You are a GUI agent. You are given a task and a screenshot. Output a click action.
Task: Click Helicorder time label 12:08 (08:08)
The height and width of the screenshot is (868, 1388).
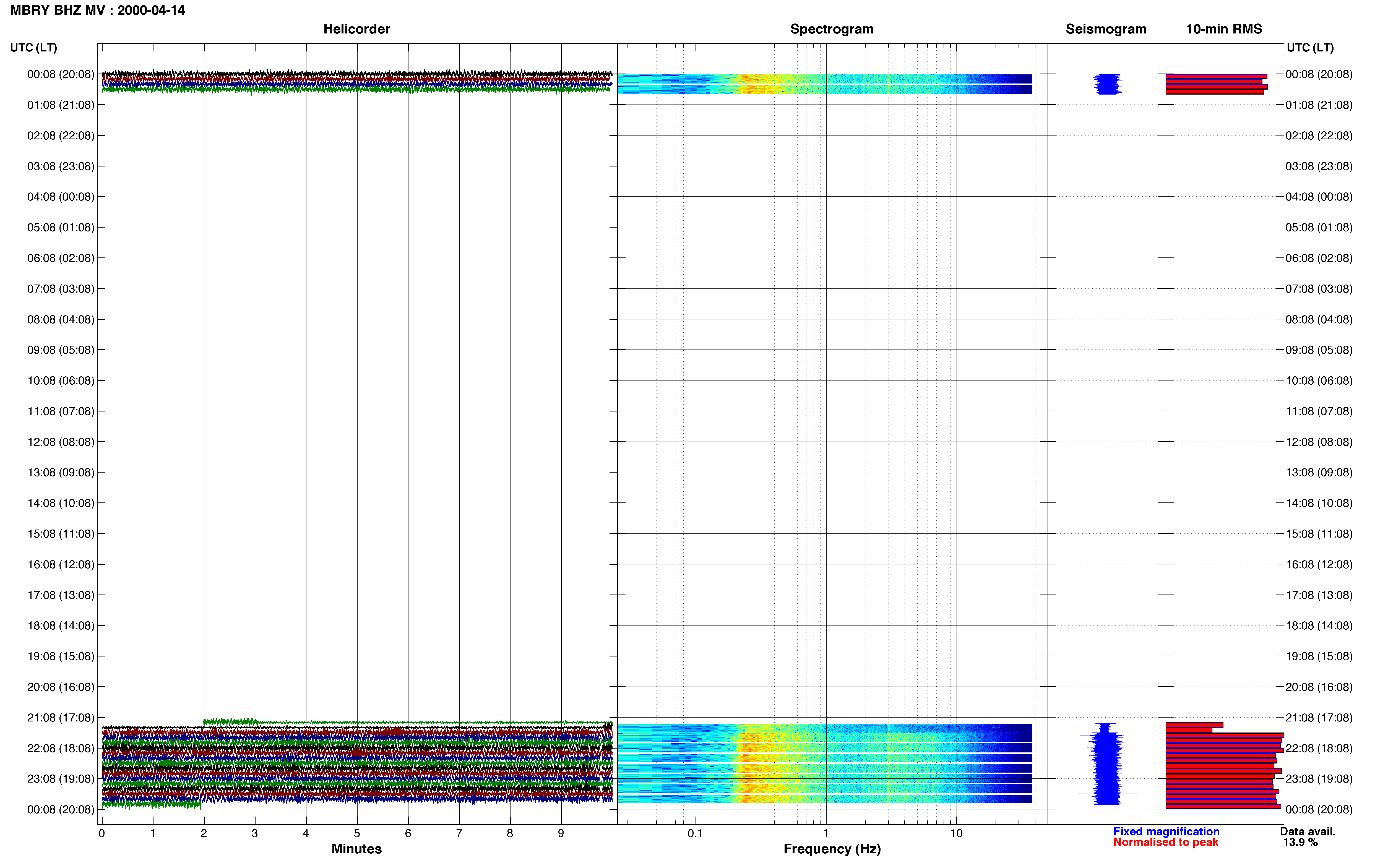(61, 442)
